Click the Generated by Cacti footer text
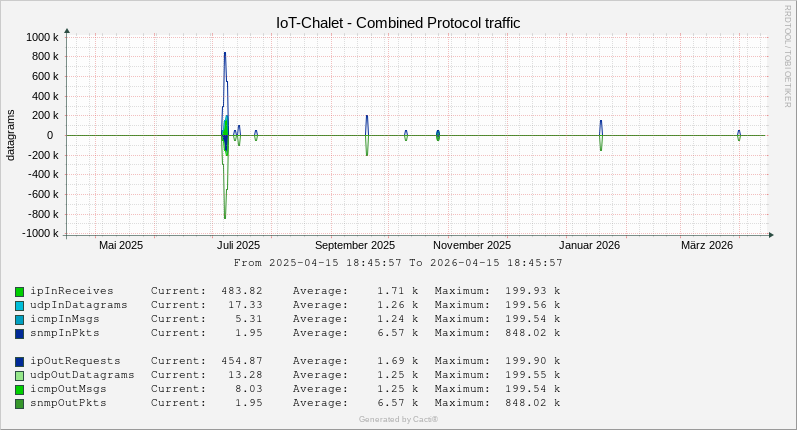Screen dimensions: 797x430 [398, 419]
